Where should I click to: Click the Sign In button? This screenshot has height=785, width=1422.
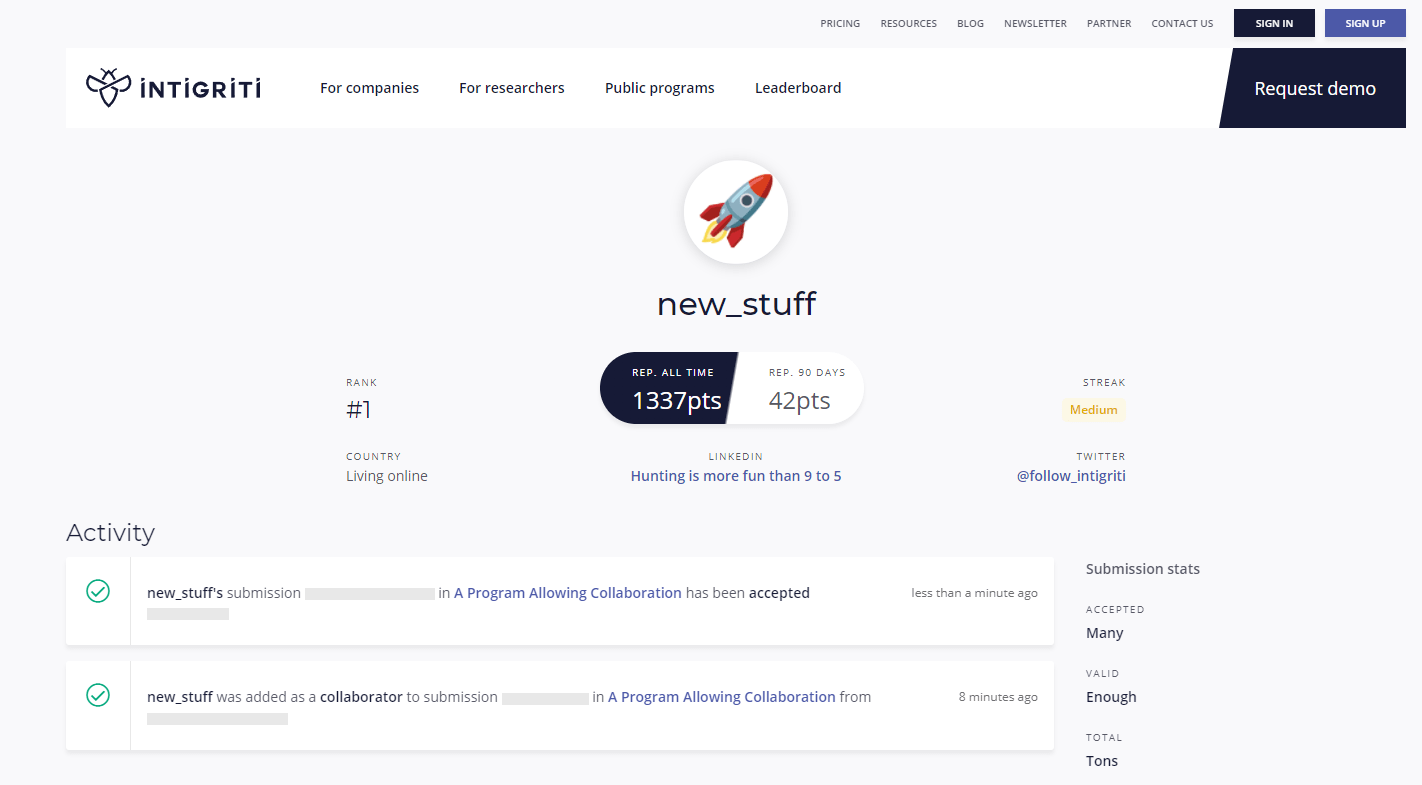1274,23
